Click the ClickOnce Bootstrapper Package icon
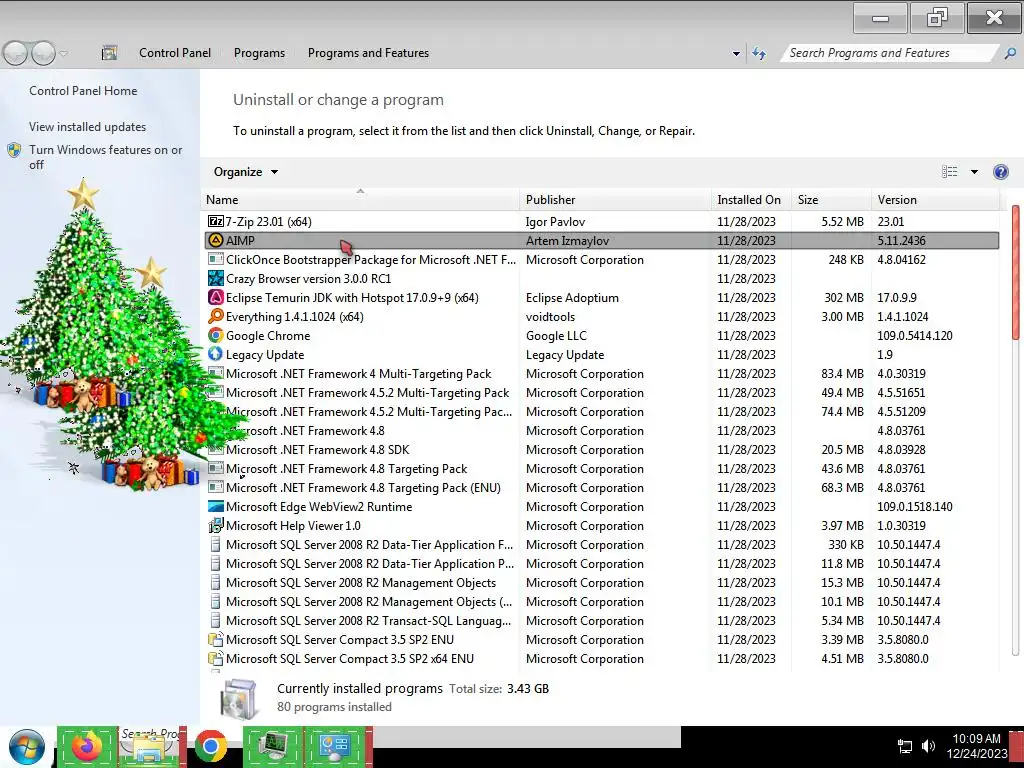The image size is (1024, 768). point(216,259)
